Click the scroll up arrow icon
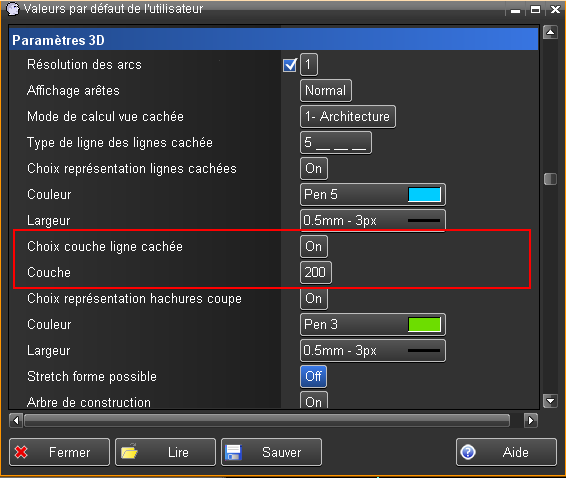Viewport: 566px width, 478px height. tap(550, 33)
